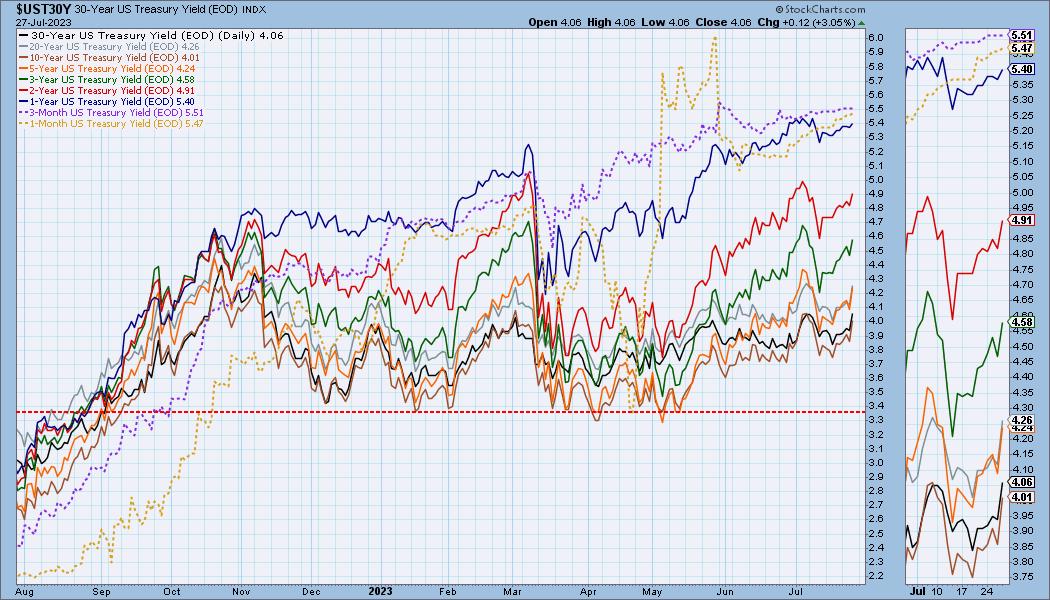The width and height of the screenshot is (1050, 600).
Task: Click the black line marker before the 30-Year legend
Action: click(24, 35)
